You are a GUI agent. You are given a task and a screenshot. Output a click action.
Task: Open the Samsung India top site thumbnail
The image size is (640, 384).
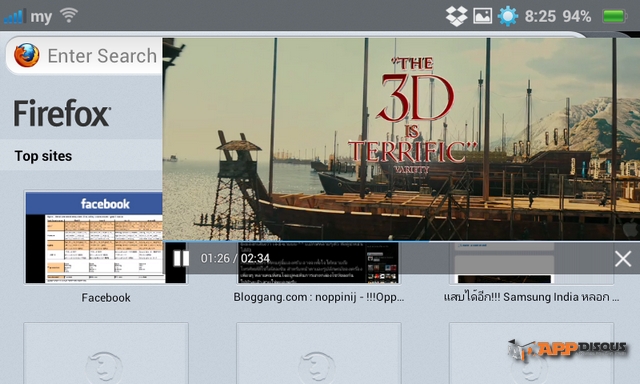pyautogui.click(x=531, y=262)
